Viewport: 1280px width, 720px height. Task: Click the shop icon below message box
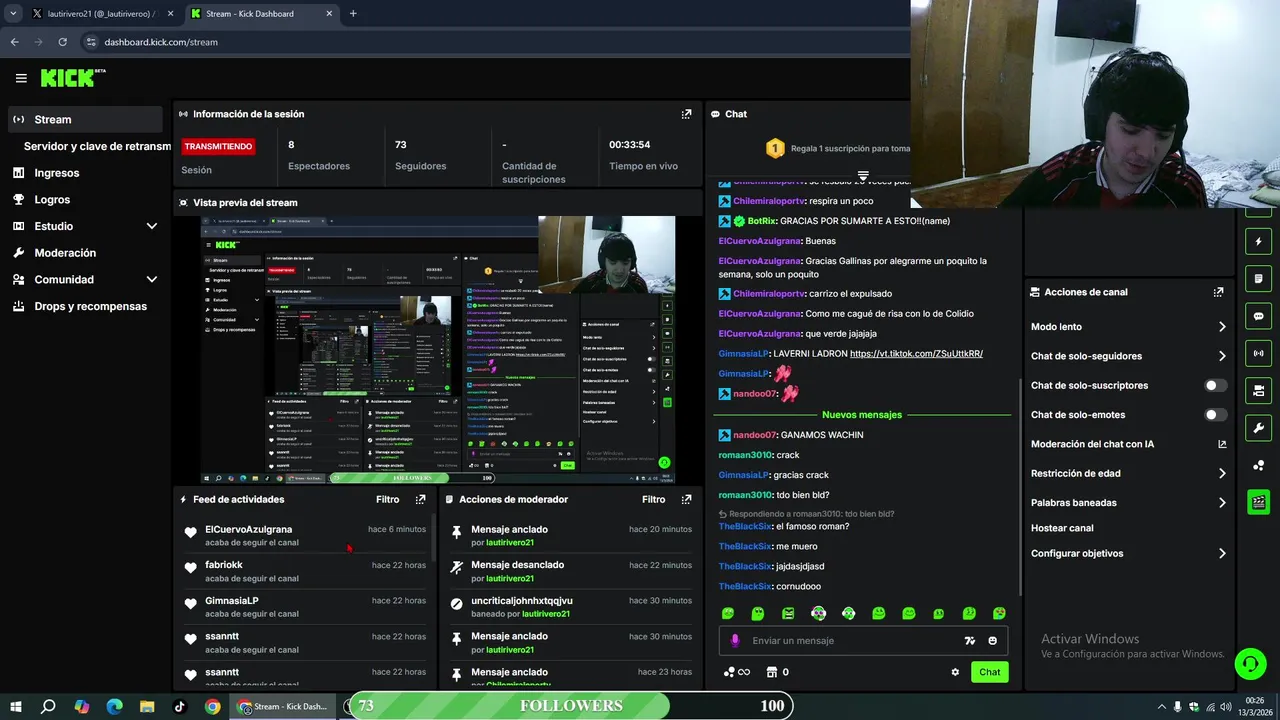[x=771, y=672]
